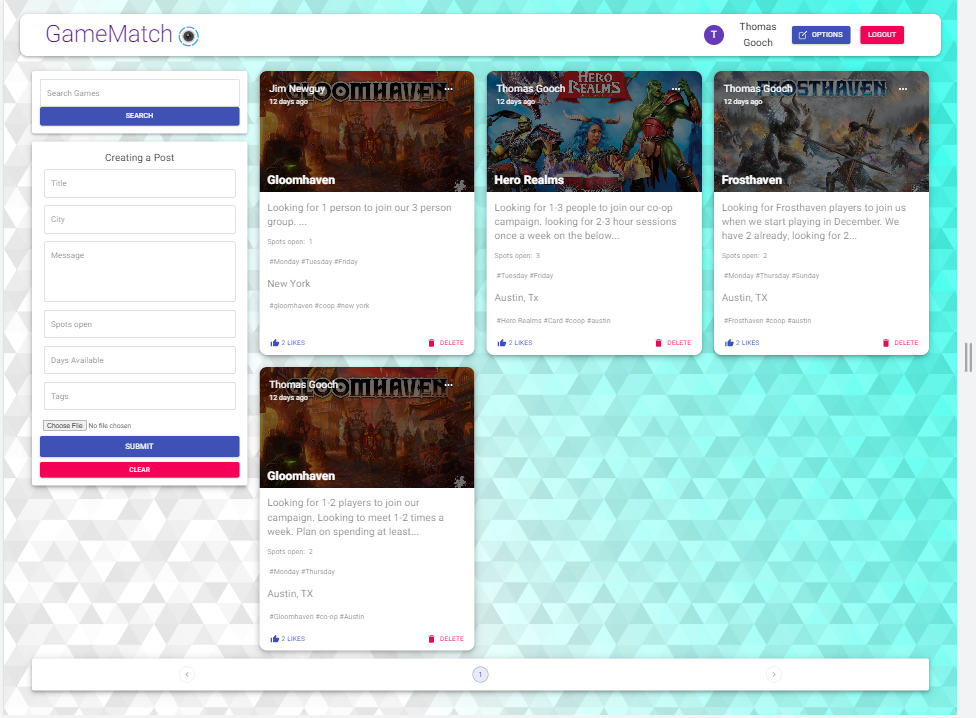Click the 'New York' location text
The image size is (976, 718).
[x=289, y=284]
